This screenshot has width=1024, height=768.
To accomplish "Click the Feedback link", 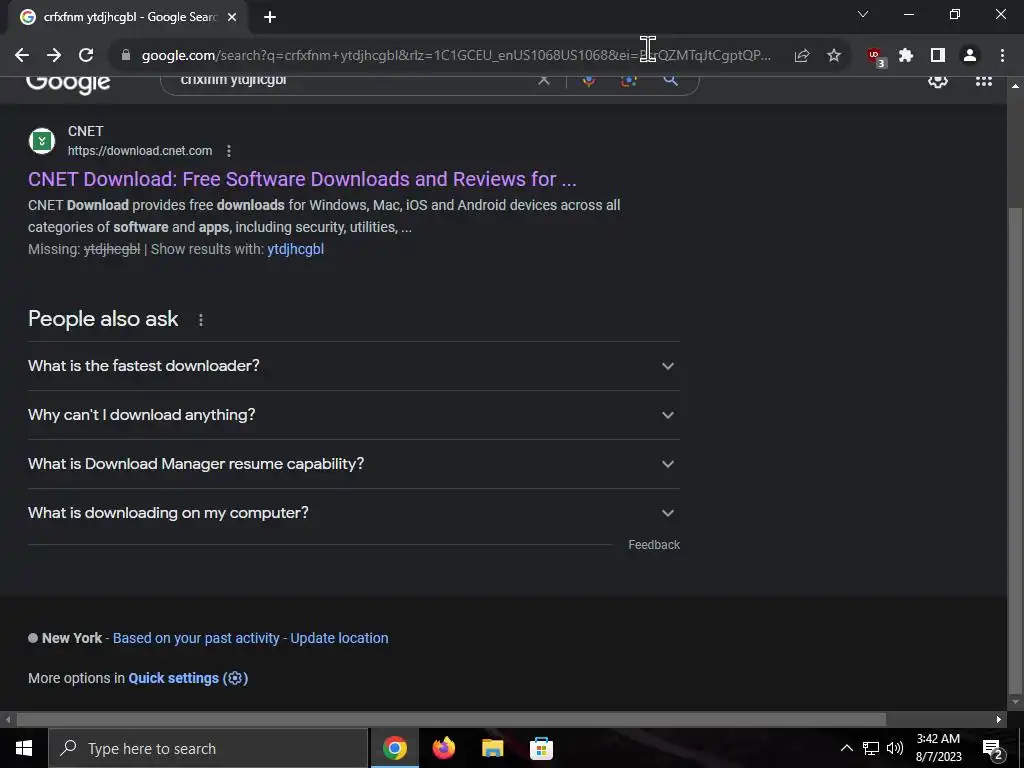I will click(654, 545).
